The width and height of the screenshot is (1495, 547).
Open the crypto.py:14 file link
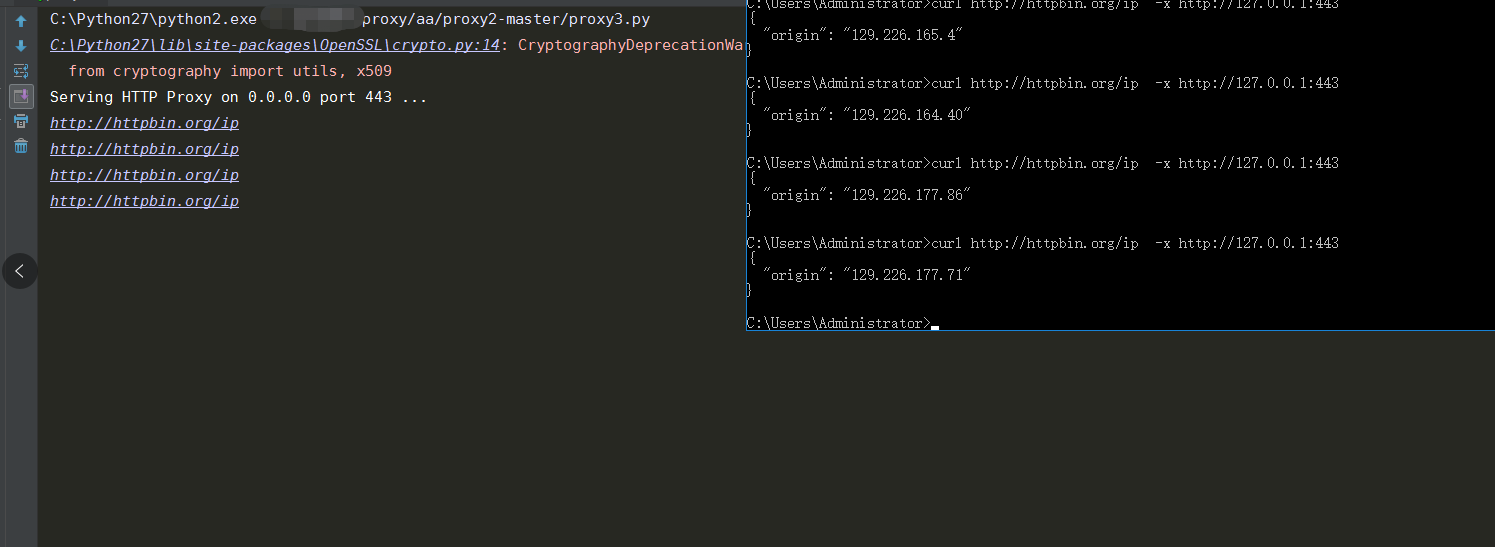274,45
